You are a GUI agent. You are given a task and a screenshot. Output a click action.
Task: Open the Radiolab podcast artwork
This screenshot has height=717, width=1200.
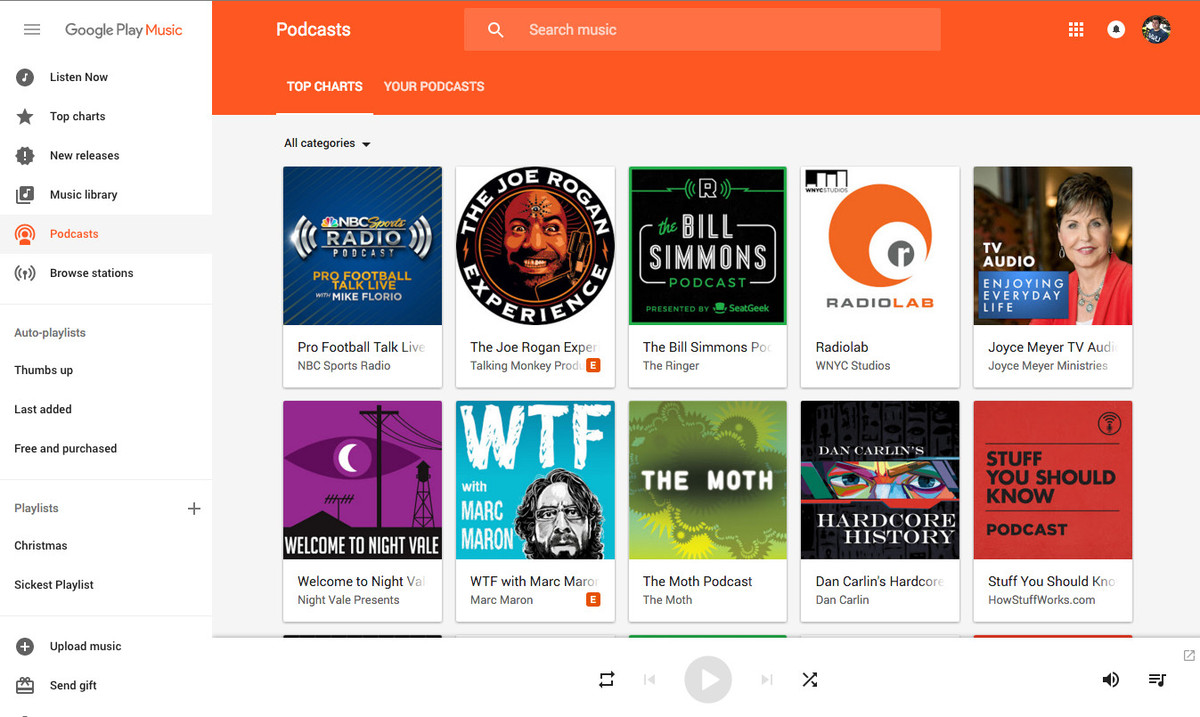pos(880,246)
